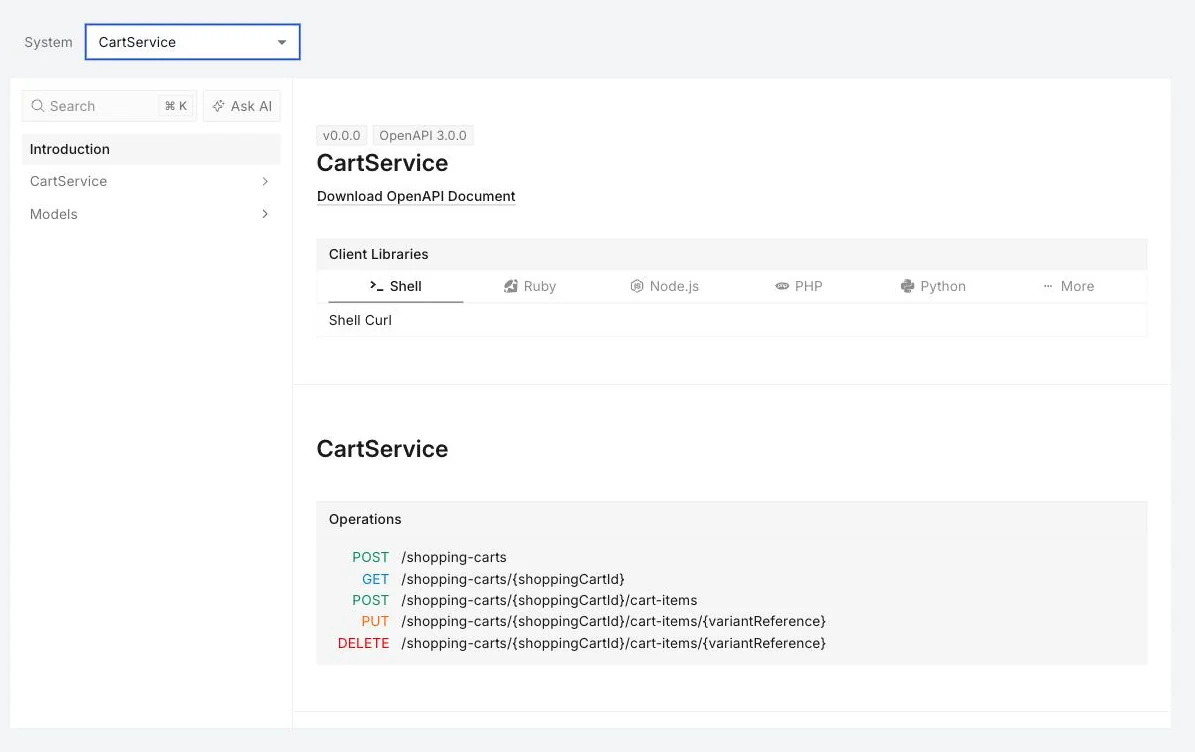Select Introduction in the sidebar
The image size is (1195, 752).
[151, 149]
